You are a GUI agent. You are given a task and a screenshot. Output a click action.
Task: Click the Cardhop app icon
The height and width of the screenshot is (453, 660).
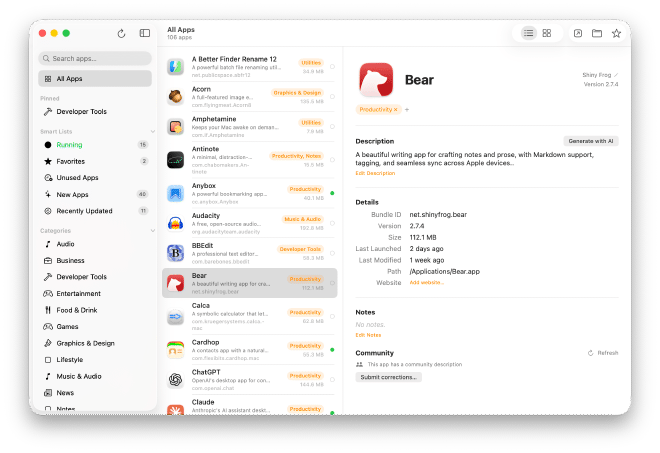tap(176, 350)
